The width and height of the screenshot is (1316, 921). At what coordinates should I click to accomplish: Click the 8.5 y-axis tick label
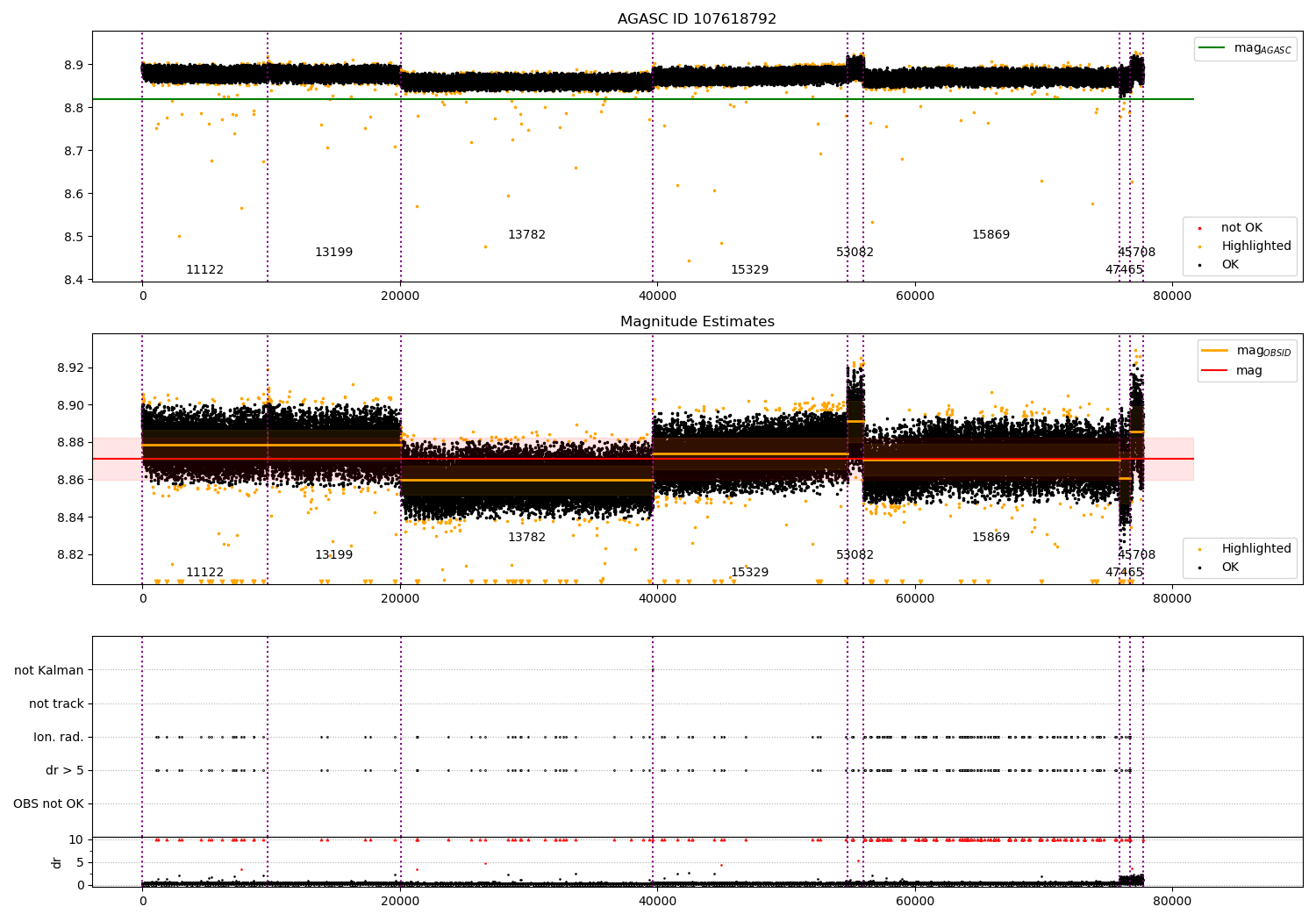click(x=74, y=237)
